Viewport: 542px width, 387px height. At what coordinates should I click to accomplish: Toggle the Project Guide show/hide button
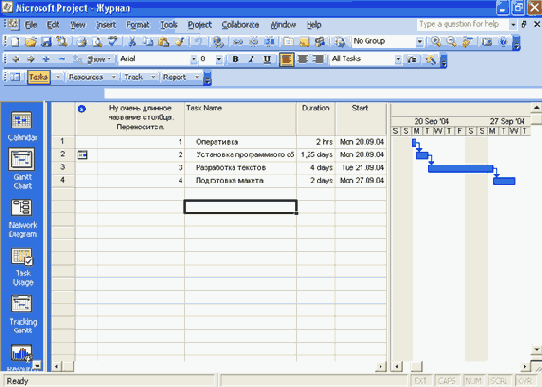15,77
